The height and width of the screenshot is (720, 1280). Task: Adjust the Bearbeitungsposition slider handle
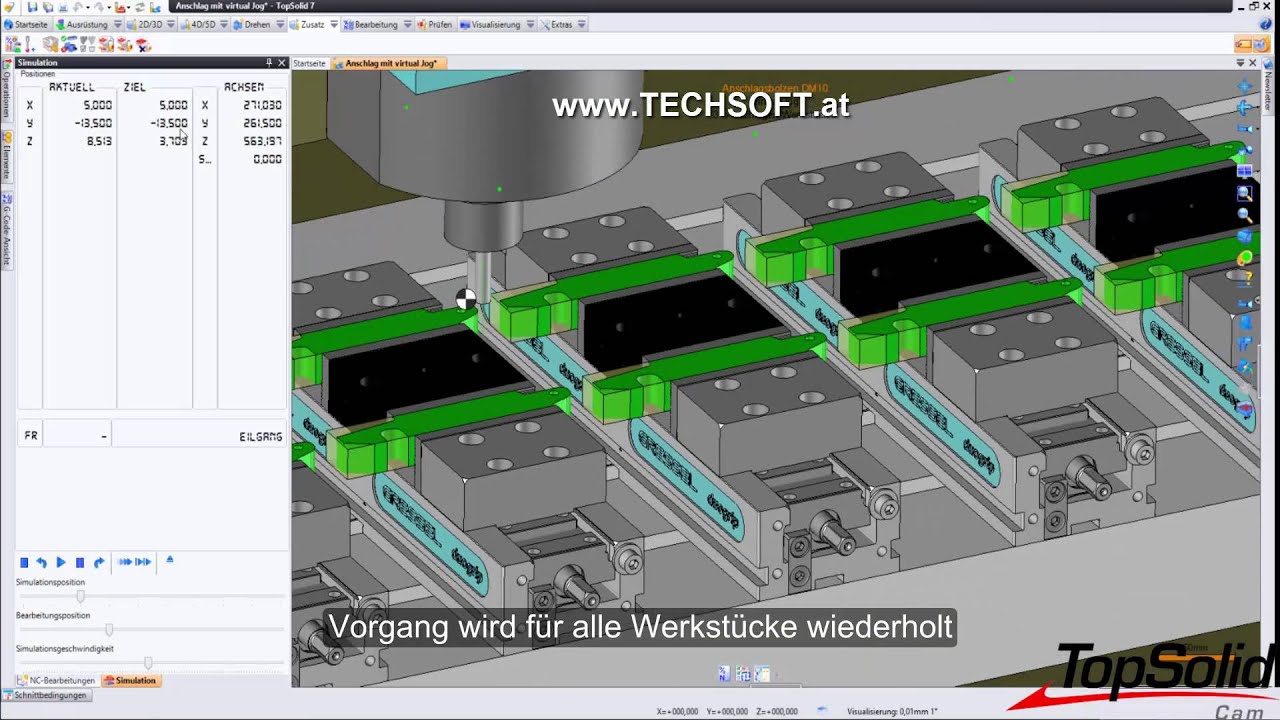click(x=109, y=630)
